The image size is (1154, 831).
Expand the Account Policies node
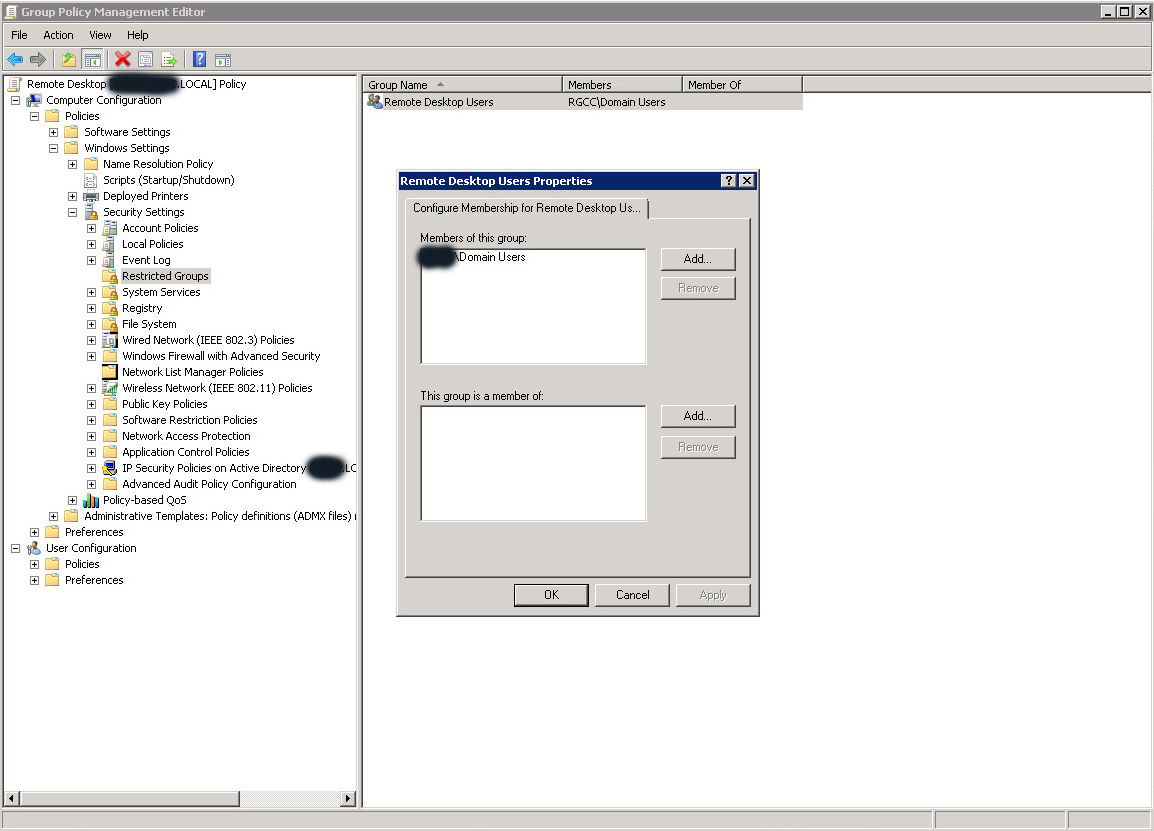coord(91,228)
